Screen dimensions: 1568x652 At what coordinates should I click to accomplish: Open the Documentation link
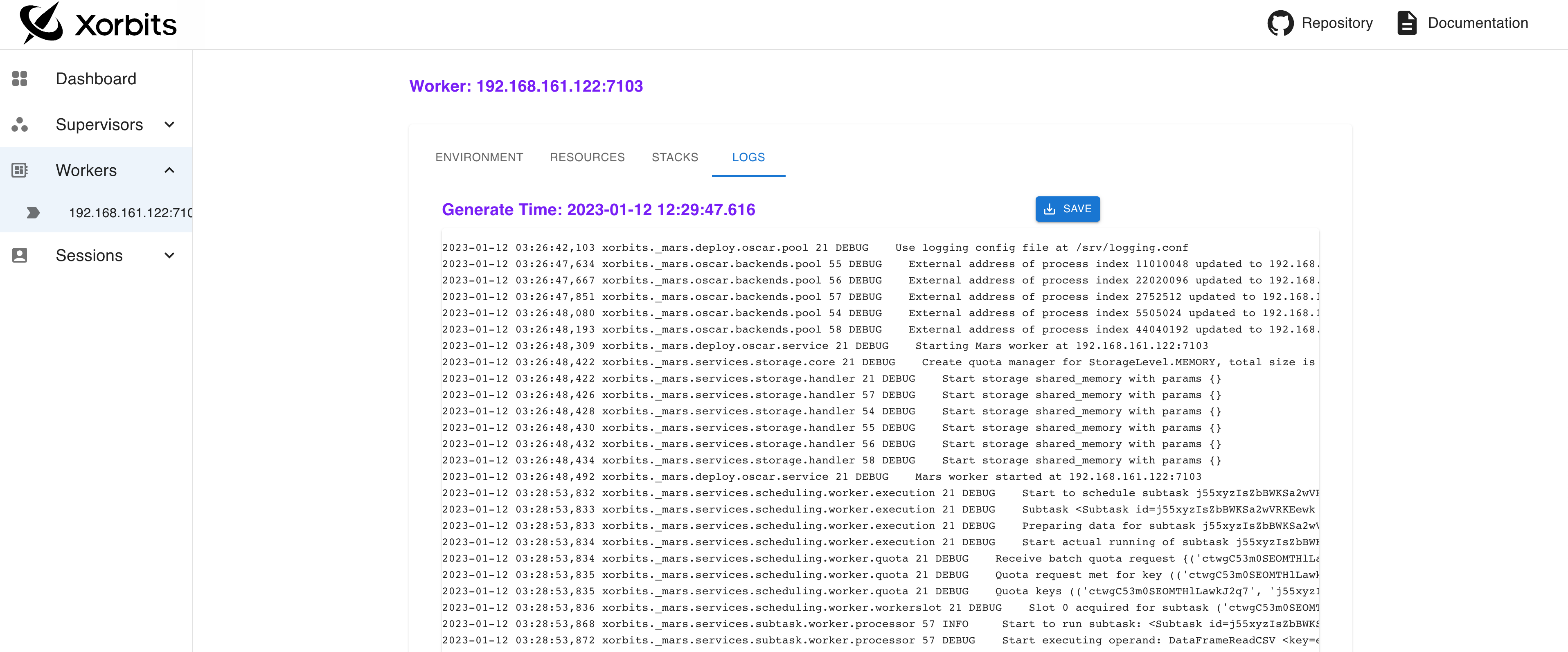1477,23
